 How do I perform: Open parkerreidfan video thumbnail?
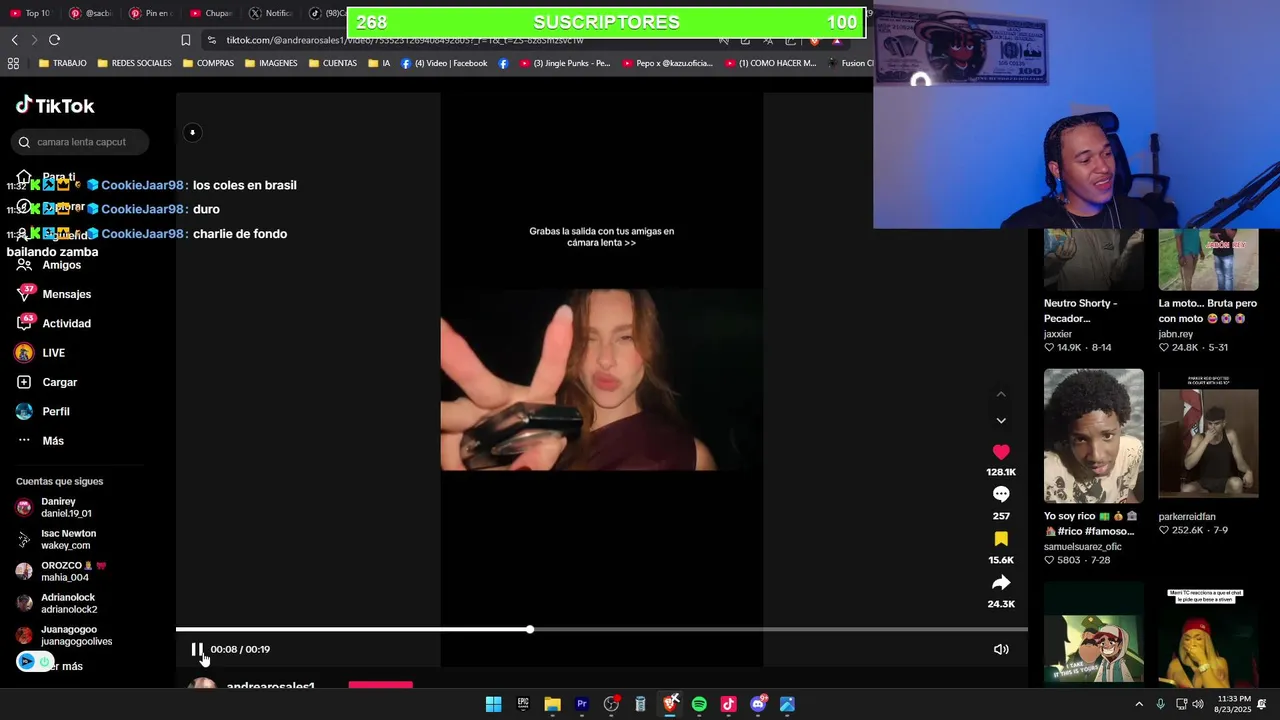[1208, 435]
